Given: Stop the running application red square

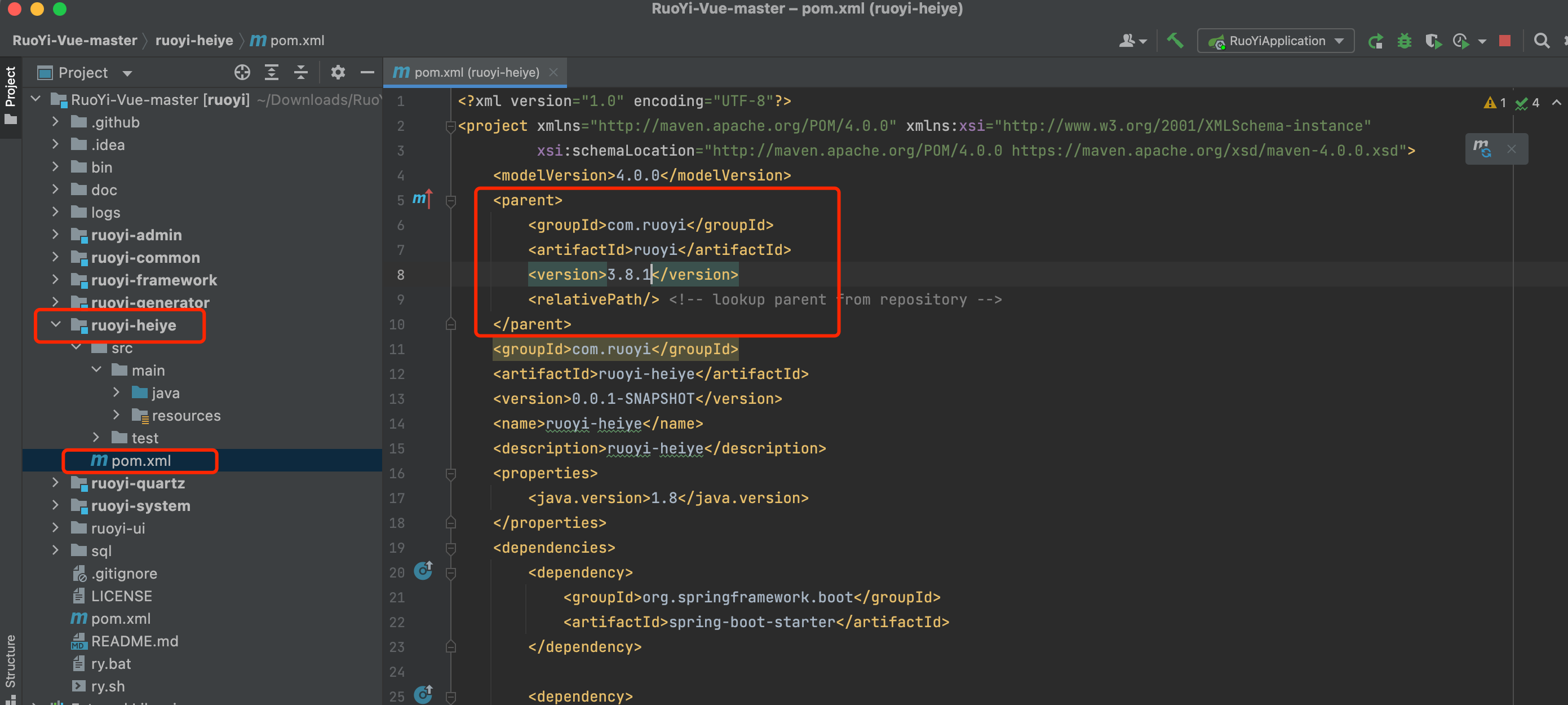Looking at the screenshot, I should [x=1505, y=41].
